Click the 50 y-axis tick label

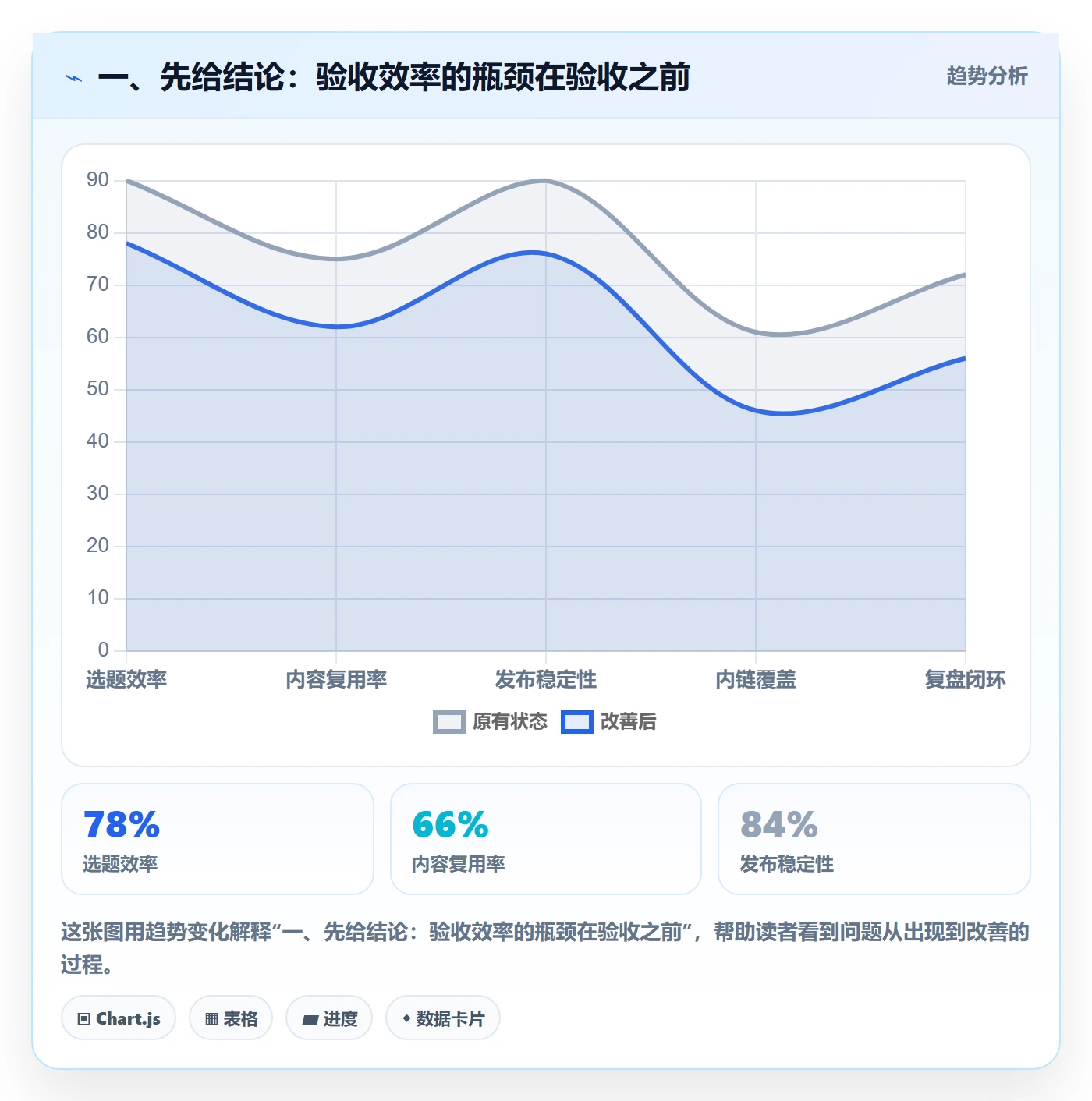tap(97, 389)
